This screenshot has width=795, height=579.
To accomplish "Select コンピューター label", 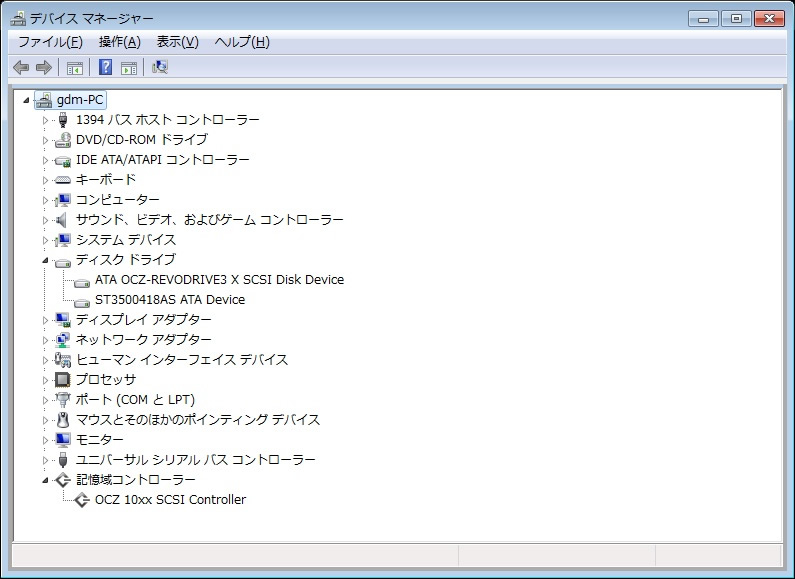I will point(117,199).
